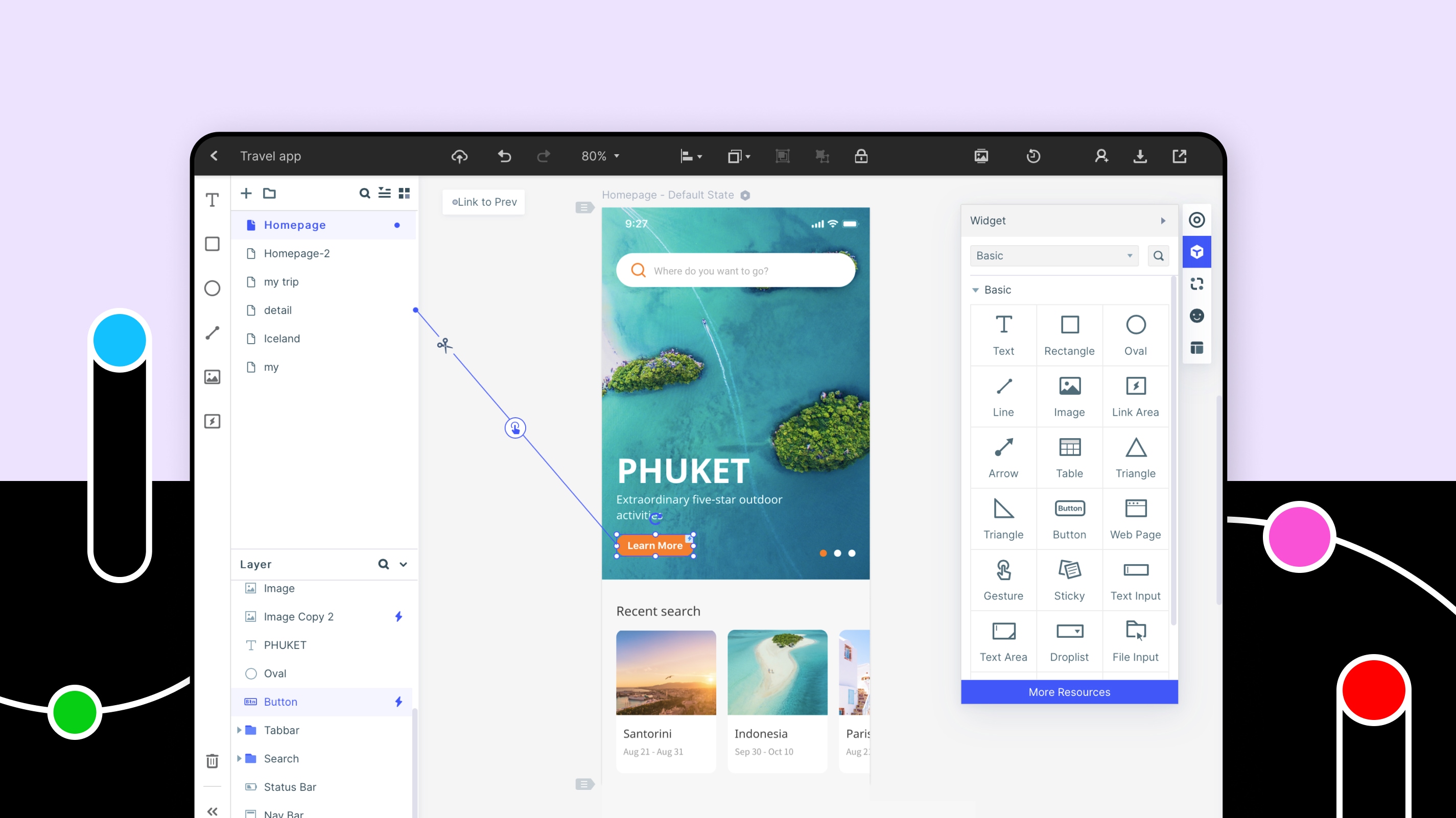
Task: Open the layer arrange dropdown
Action: (739, 156)
